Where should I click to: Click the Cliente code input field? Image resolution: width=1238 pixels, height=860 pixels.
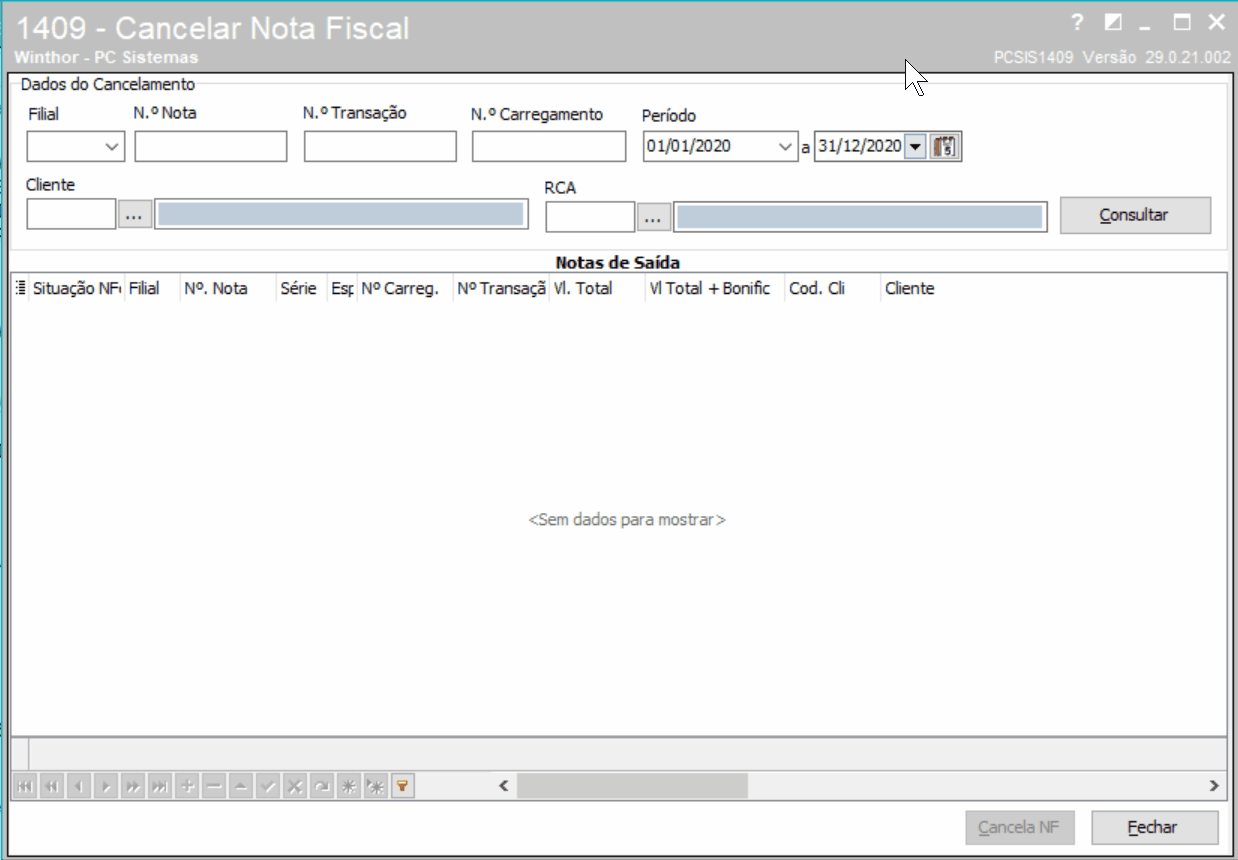(x=72, y=214)
